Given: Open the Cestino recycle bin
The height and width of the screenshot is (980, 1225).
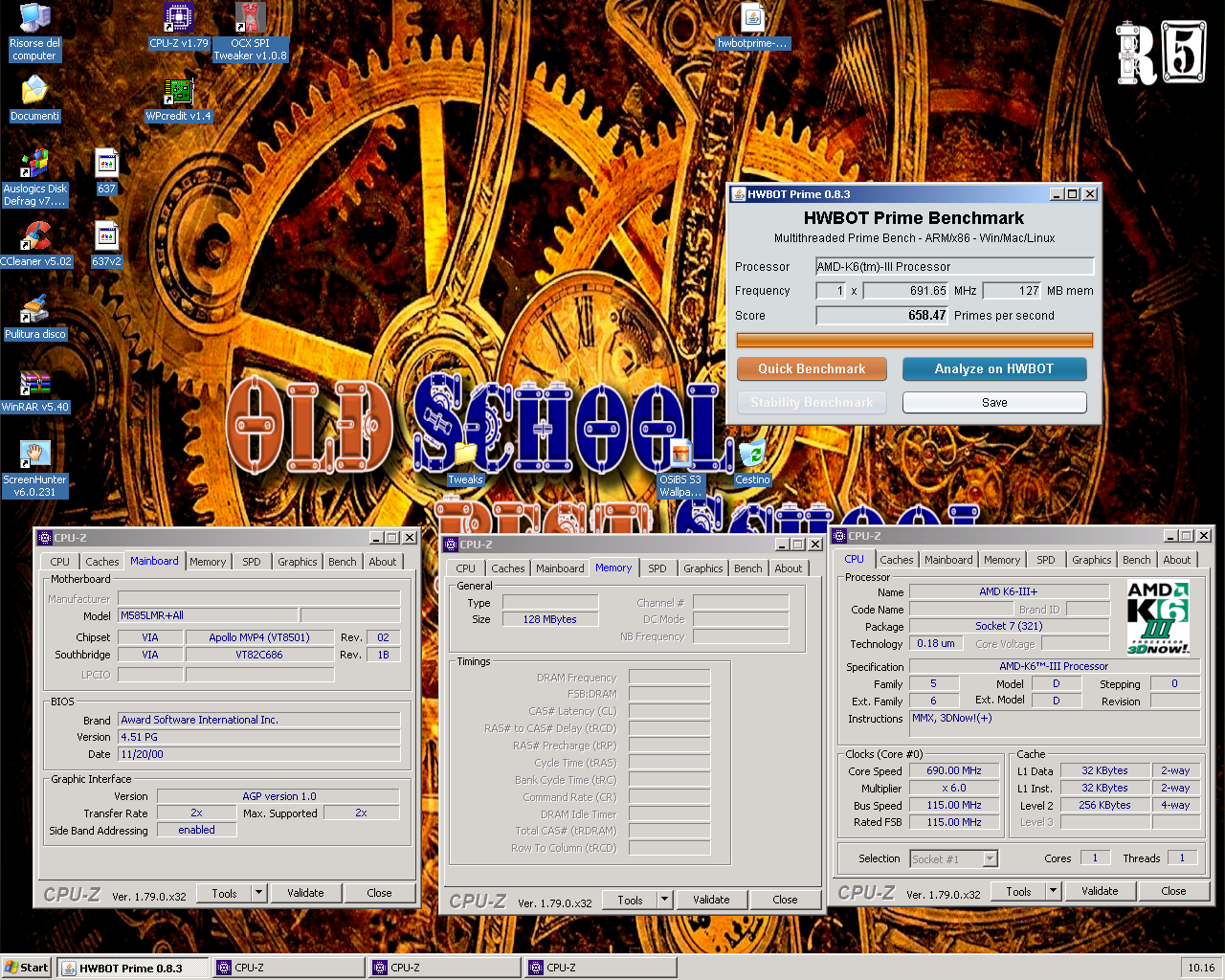Looking at the screenshot, I should click(752, 462).
